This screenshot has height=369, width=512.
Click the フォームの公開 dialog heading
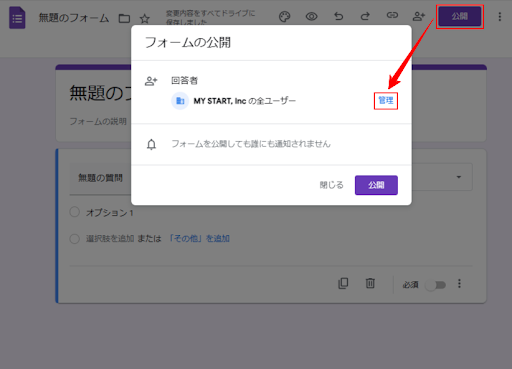click(x=188, y=43)
